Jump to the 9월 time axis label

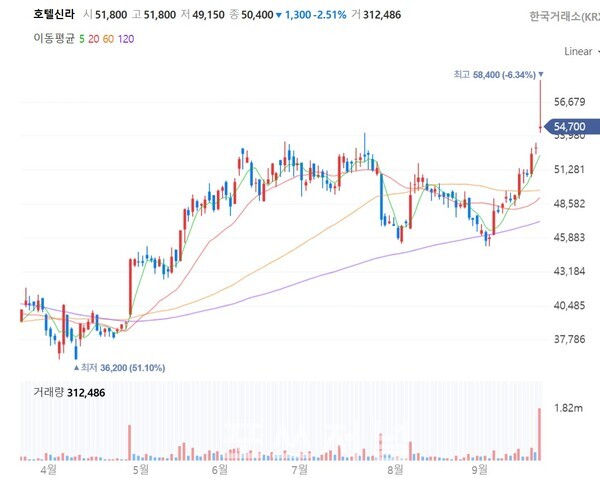point(482,467)
